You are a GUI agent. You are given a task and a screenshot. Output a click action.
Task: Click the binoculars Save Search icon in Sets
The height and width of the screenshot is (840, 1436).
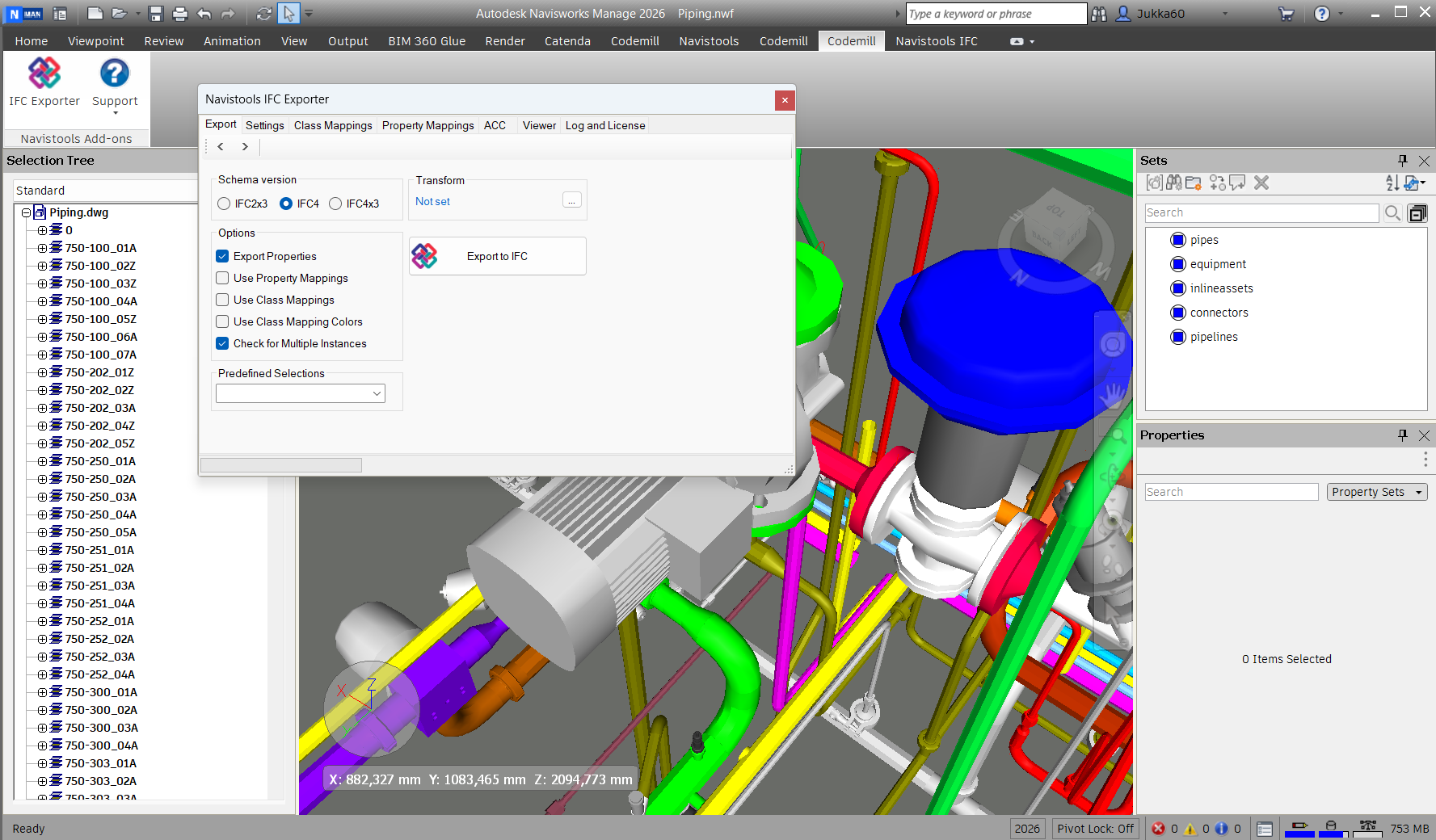point(1174,183)
